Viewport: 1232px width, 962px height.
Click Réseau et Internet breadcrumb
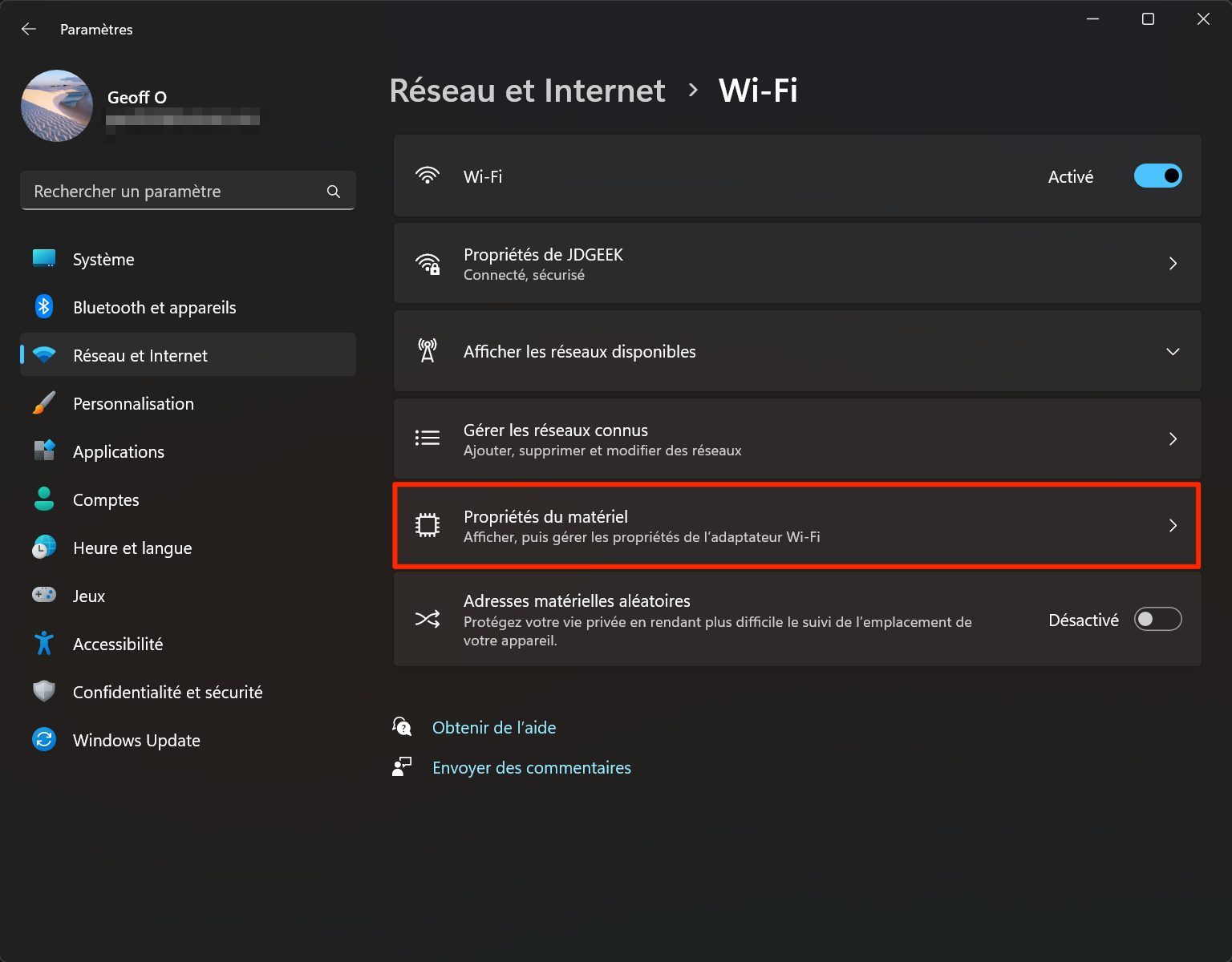click(x=527, y=90)
